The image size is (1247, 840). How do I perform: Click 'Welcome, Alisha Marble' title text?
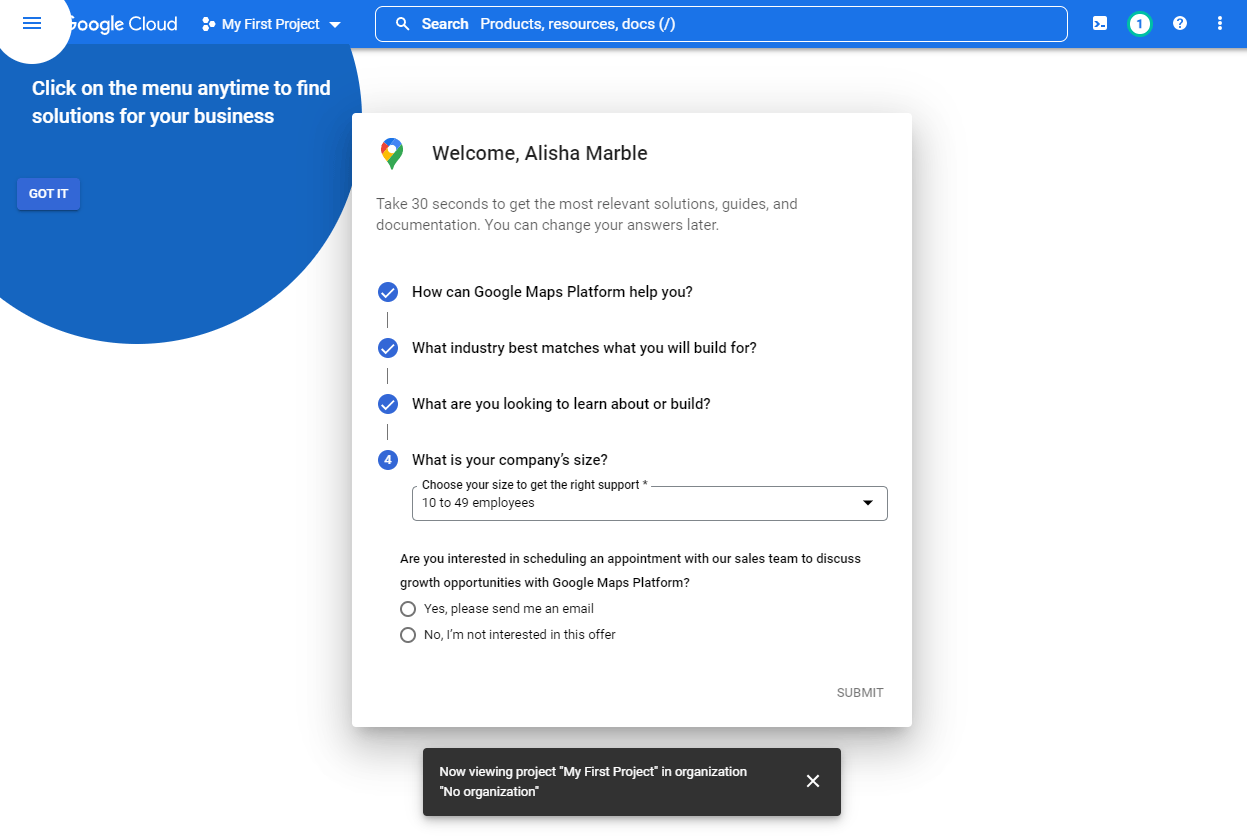540,153
